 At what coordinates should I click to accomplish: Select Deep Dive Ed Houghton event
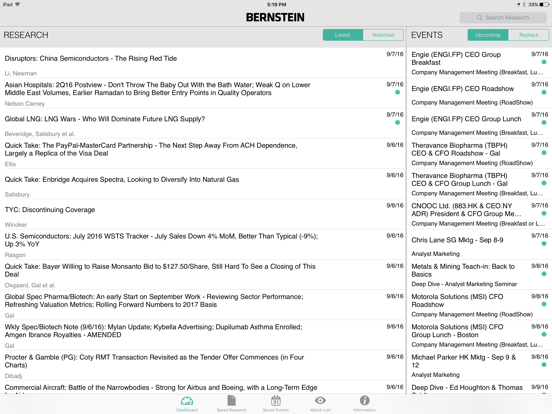479,387
